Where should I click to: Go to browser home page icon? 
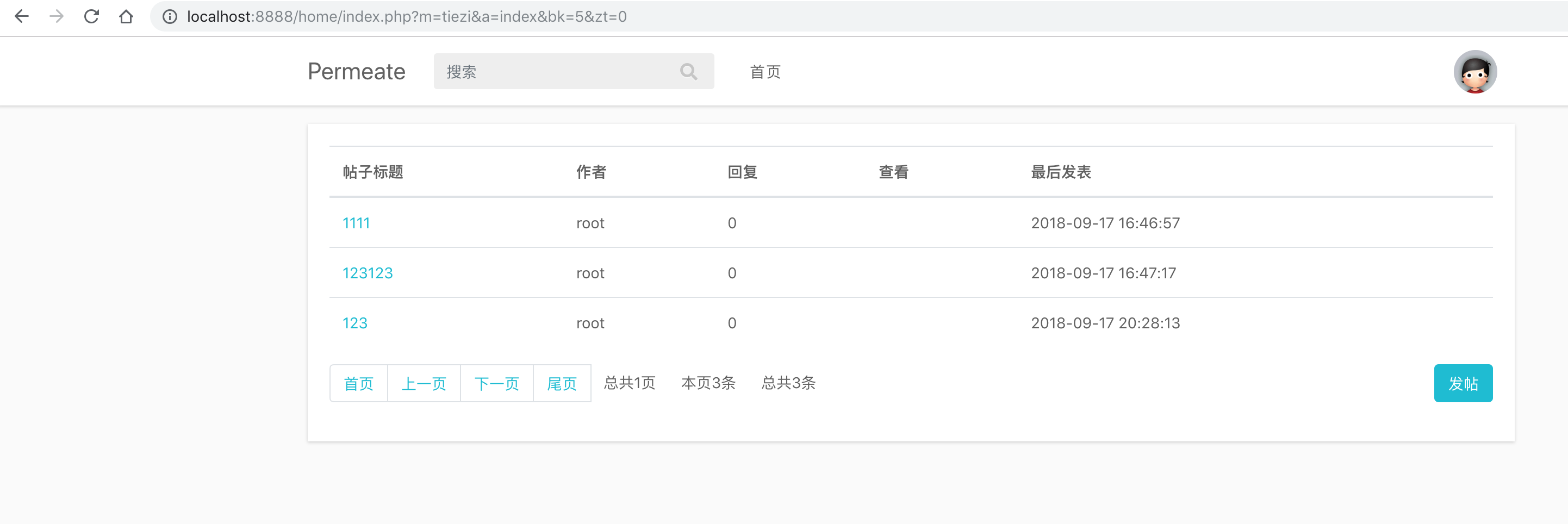tap(126, 16)
